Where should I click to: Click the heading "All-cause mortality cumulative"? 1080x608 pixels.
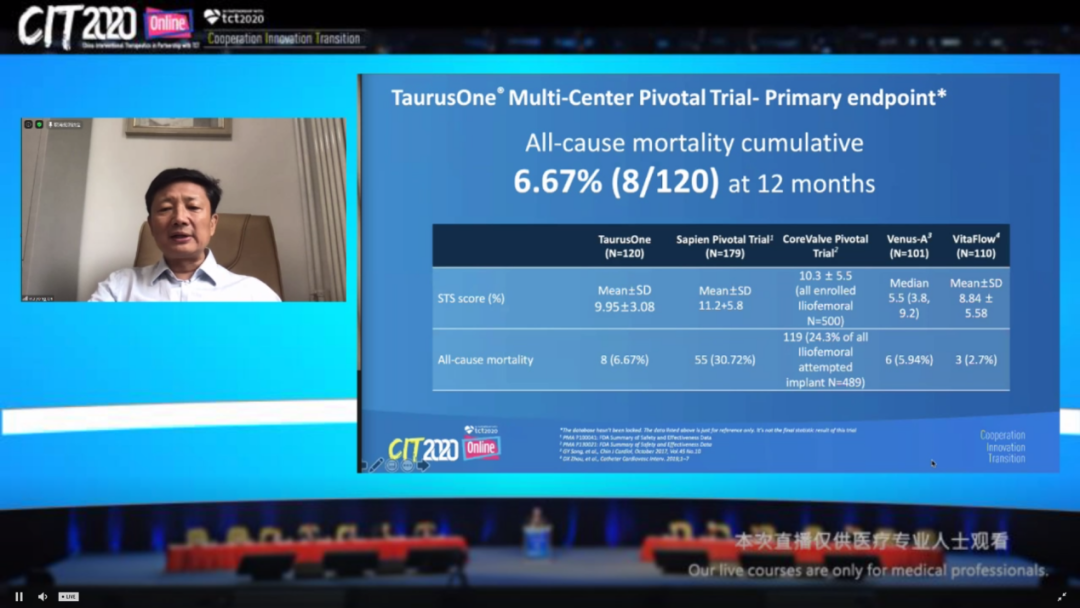tap(694, 143)
